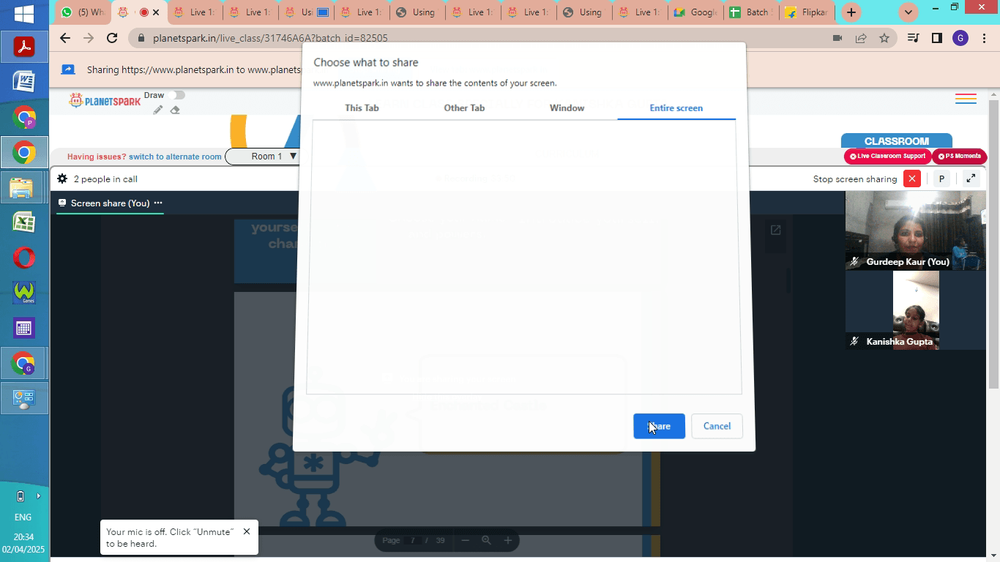The height and width of the screenshot is (562, 1000).
Task: Open the Room 1 dropdown
Action: (x=263, y=156)
